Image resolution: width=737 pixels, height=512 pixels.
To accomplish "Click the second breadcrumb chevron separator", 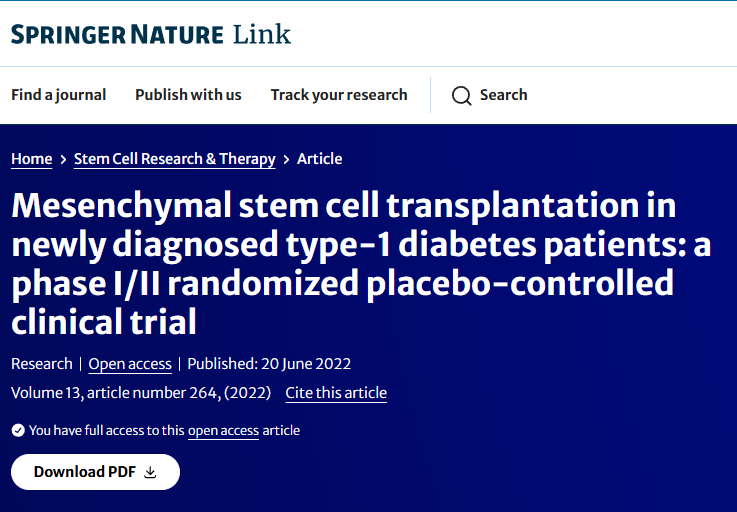I will point(286,159).
